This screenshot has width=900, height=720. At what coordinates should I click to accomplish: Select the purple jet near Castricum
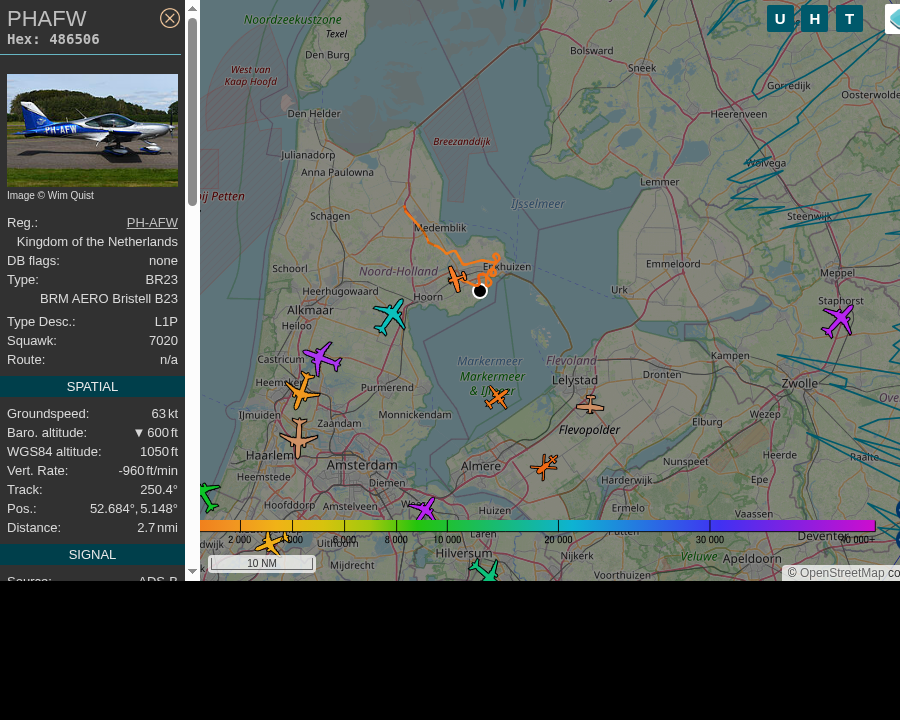[x=323, y=358]
